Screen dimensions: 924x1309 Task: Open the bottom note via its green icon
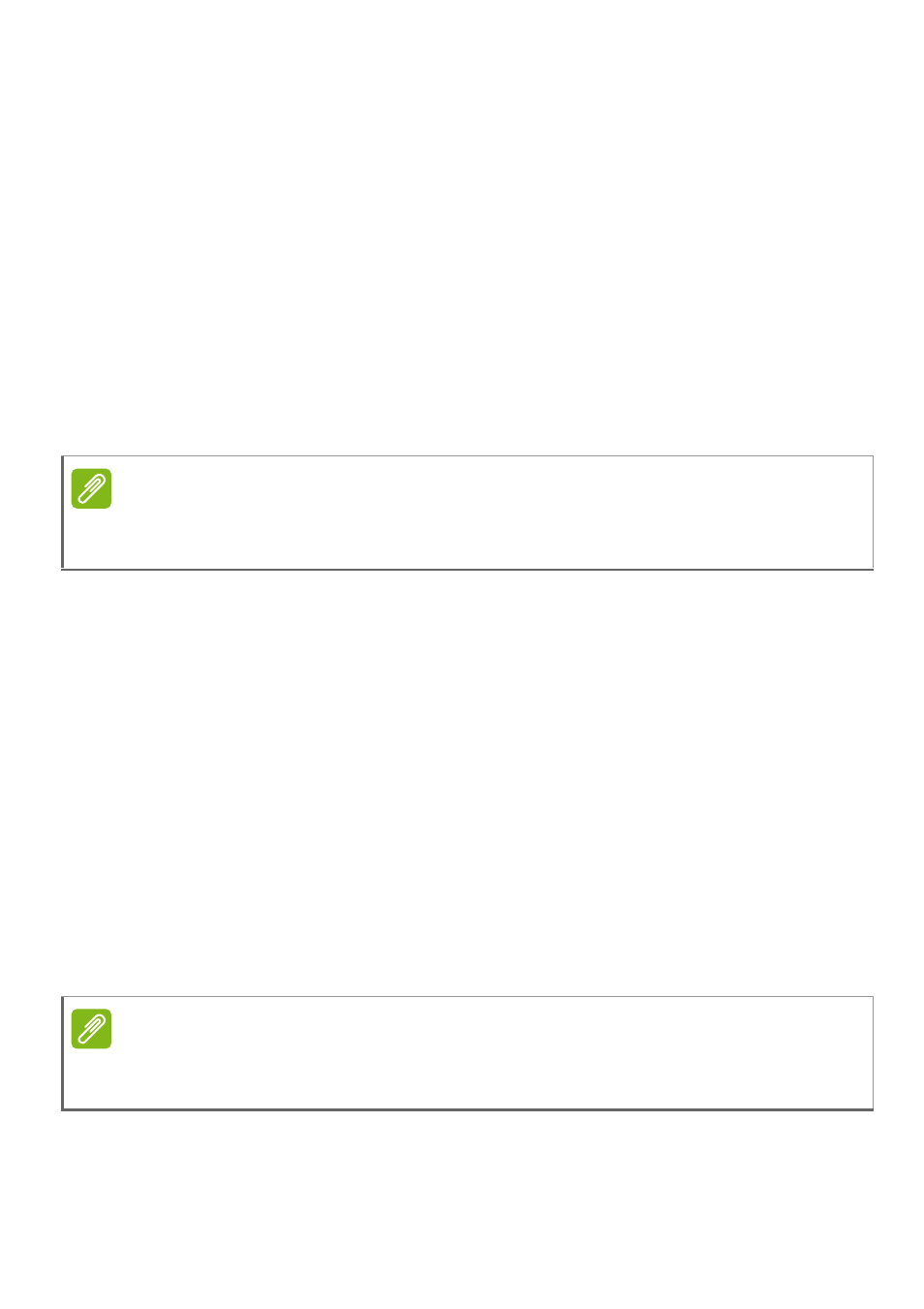pyautogui.click(x=91, y=1029)
